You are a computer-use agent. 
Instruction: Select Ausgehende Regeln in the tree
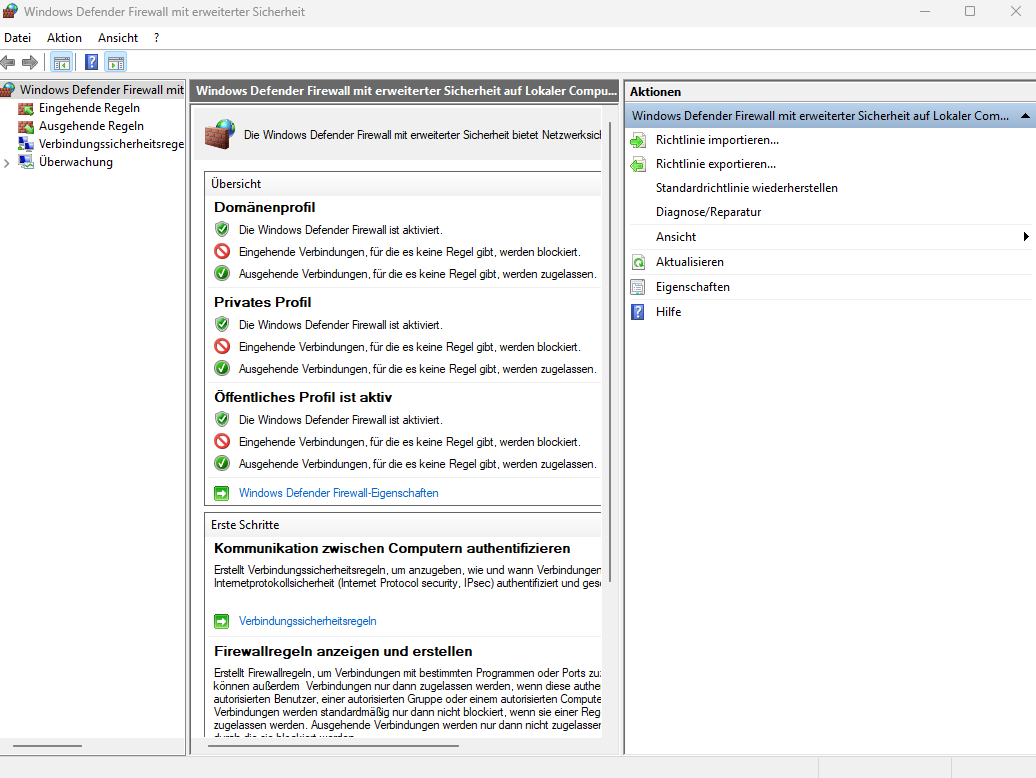[91, 125]
